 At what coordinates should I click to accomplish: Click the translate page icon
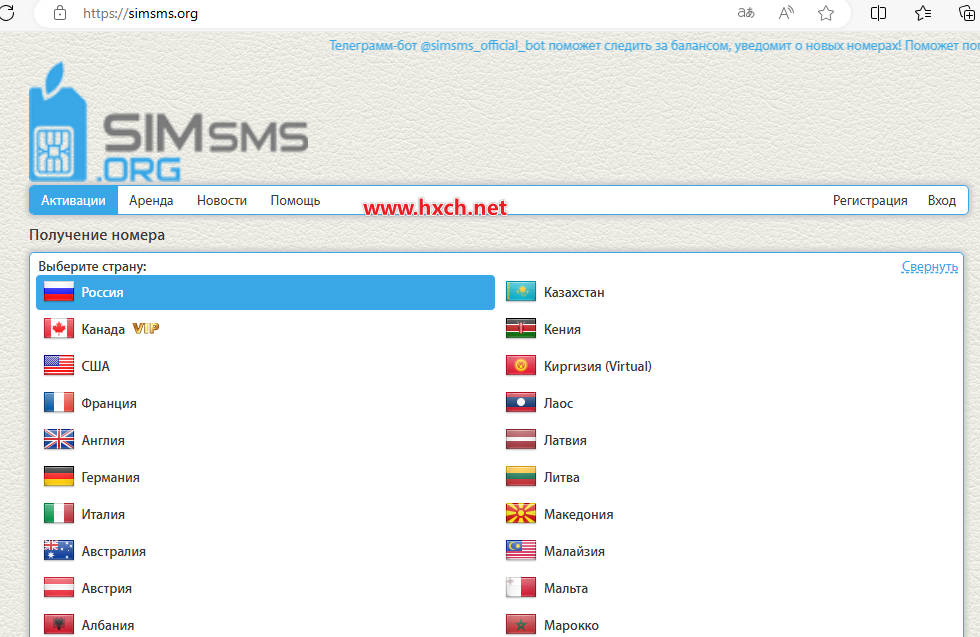pos(746,13)
